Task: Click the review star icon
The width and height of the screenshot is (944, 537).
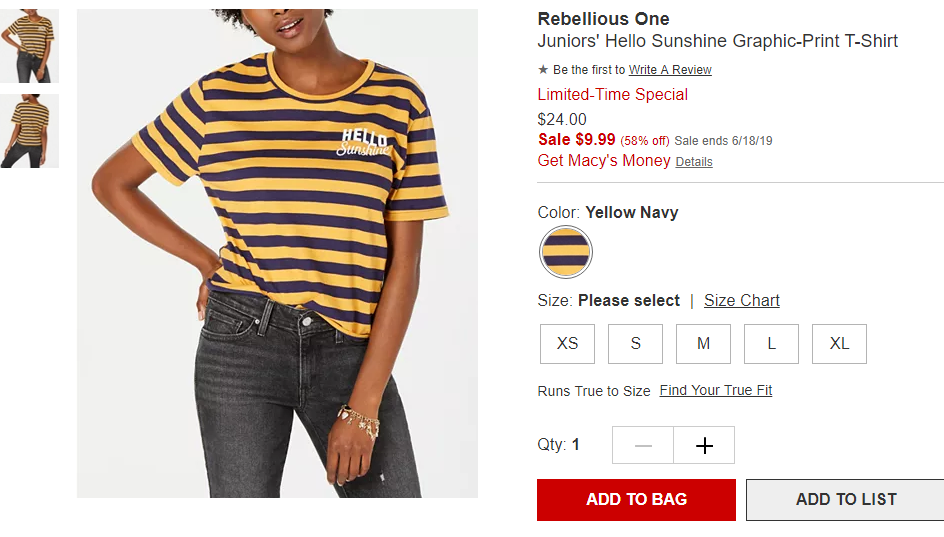Action: tap(542, 70)
